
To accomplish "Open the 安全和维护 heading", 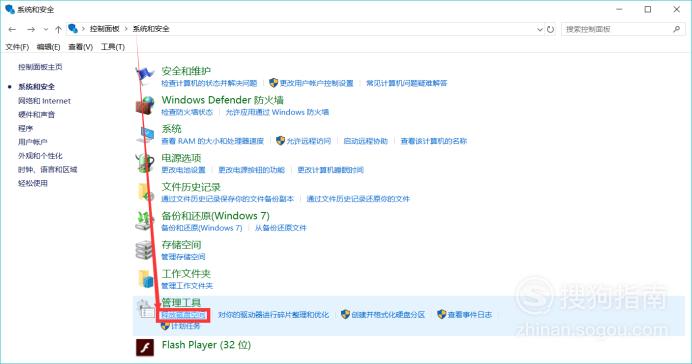I will point(186,71).
